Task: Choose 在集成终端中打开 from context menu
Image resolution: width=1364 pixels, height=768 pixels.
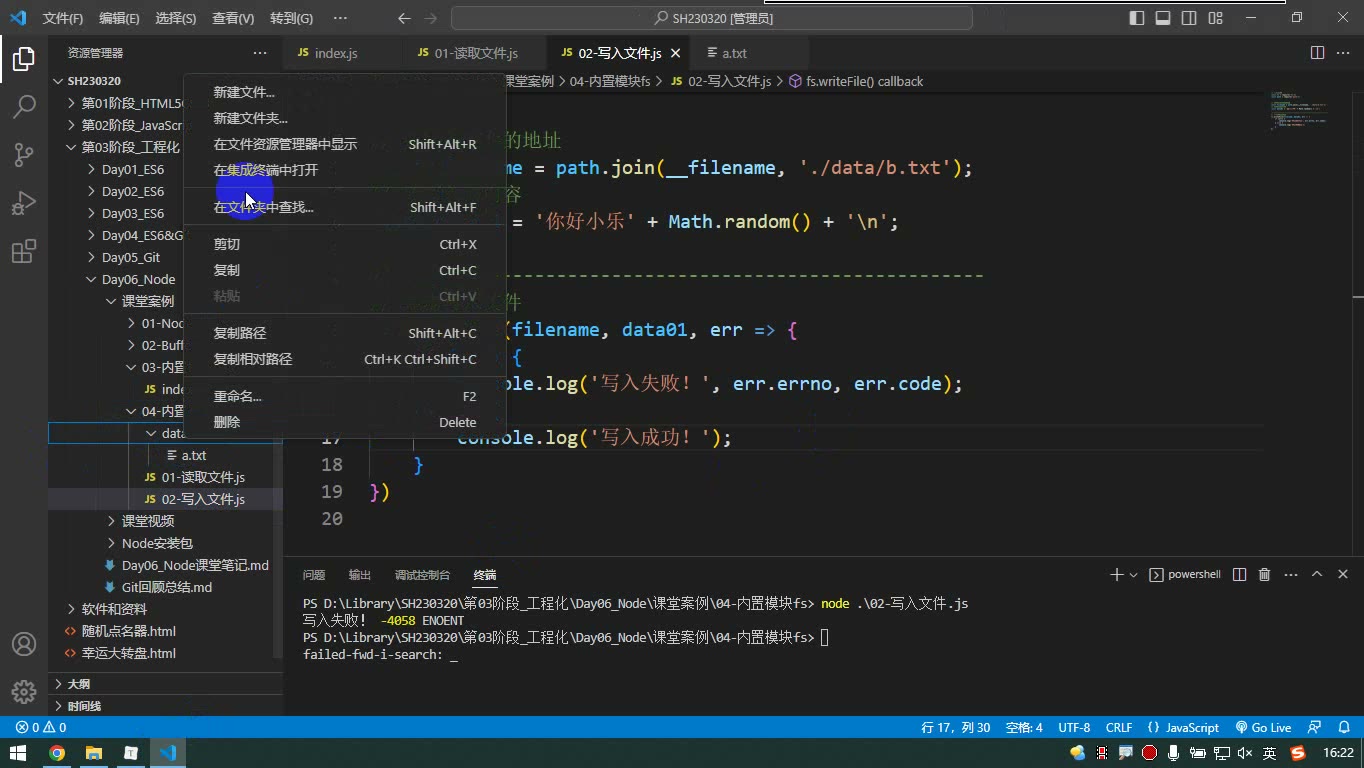Action: (x=344, y=170)
